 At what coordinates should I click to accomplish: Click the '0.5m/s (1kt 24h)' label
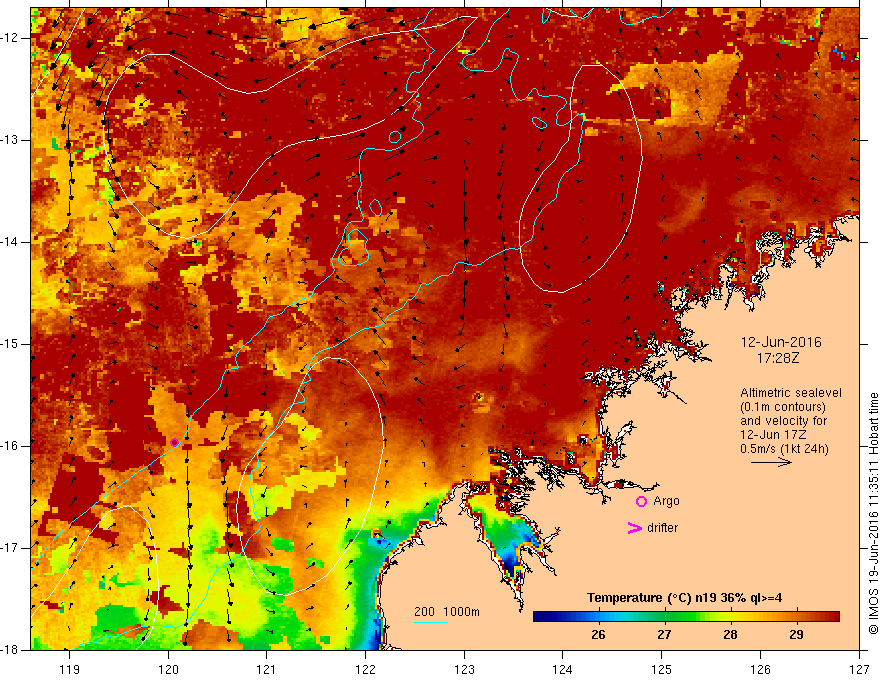point(784,449)
